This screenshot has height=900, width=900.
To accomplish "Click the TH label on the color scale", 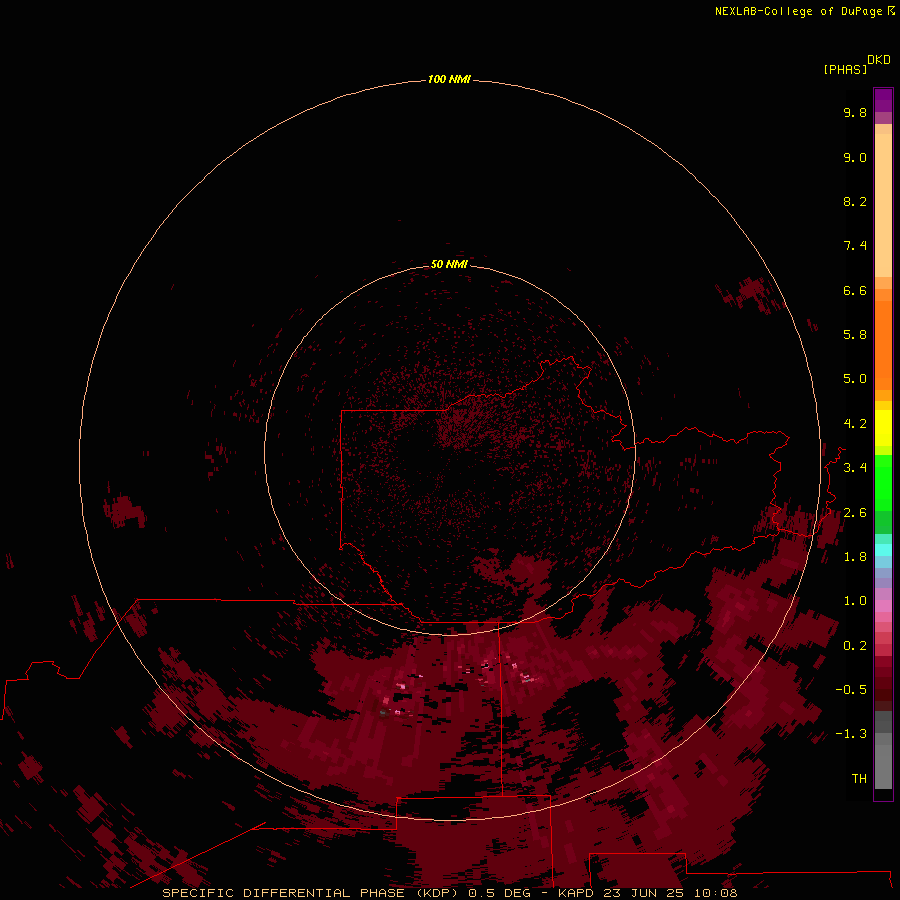I will 859,779.
